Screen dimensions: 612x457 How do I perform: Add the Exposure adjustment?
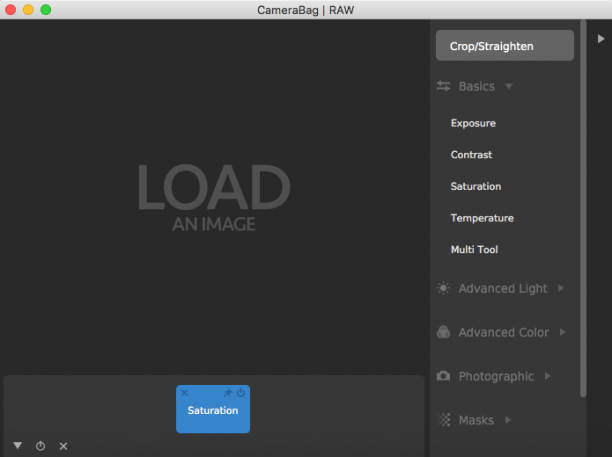(x=473, y=123)
